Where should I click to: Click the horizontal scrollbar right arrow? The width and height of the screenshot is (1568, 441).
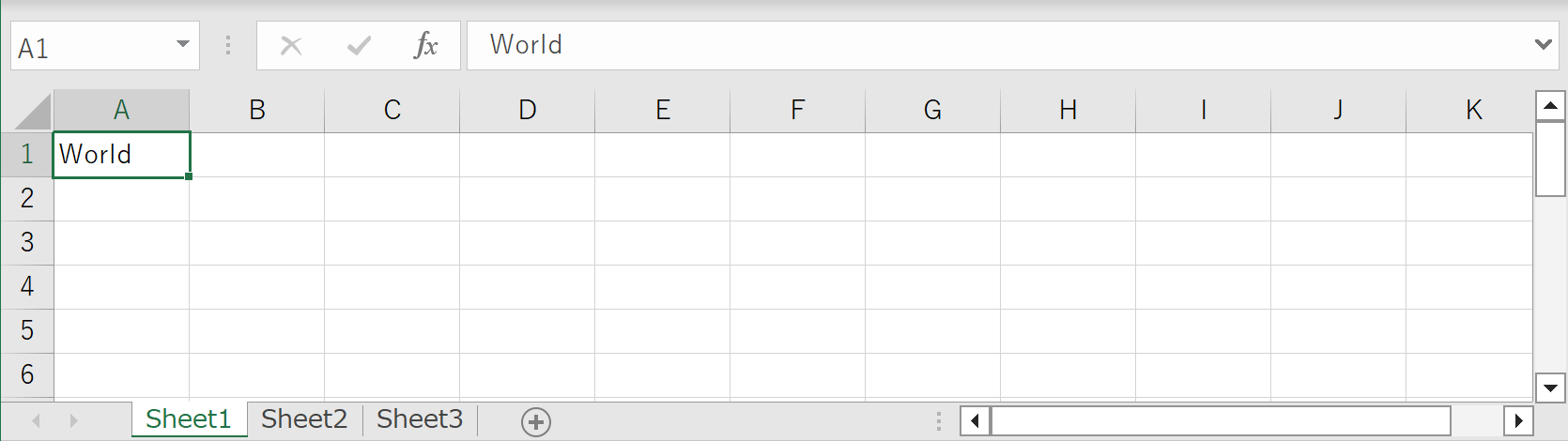1518,420
